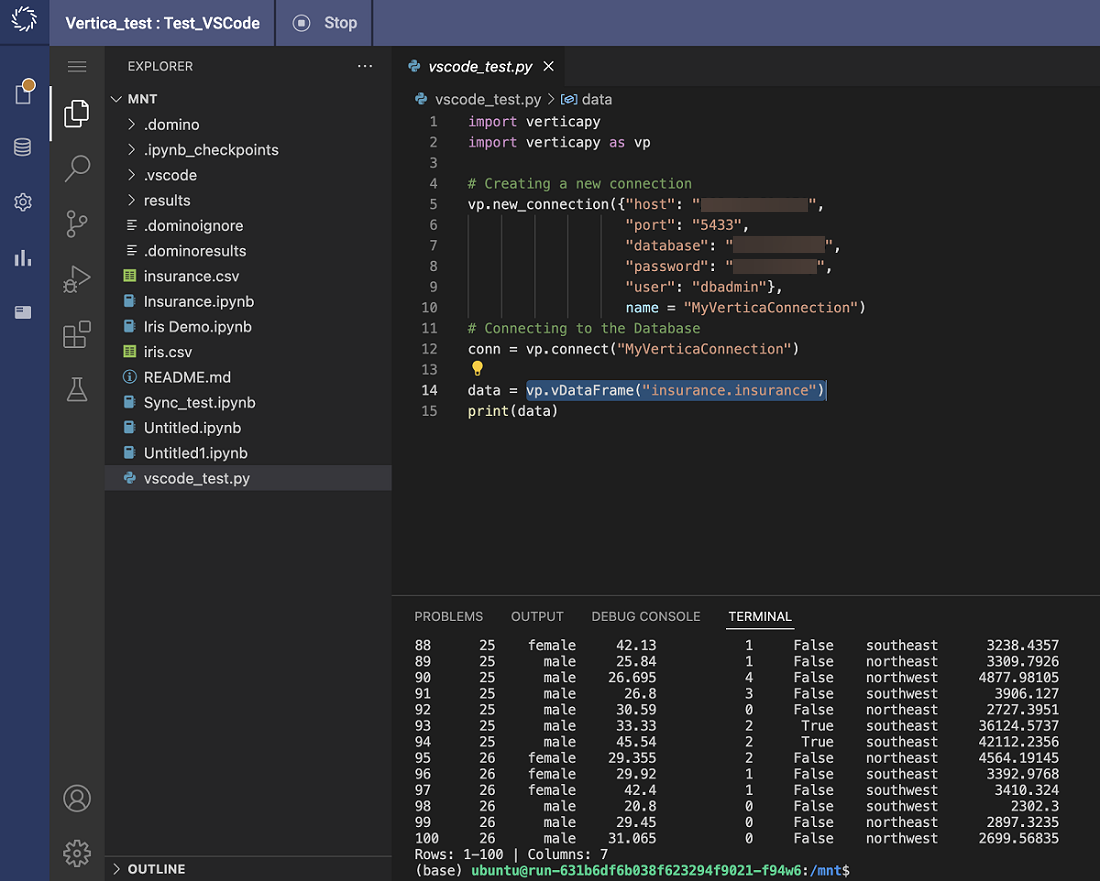Open the Domino terminal panel icon
Viewport: 1100px width, 881px height.
coord(22,312)
